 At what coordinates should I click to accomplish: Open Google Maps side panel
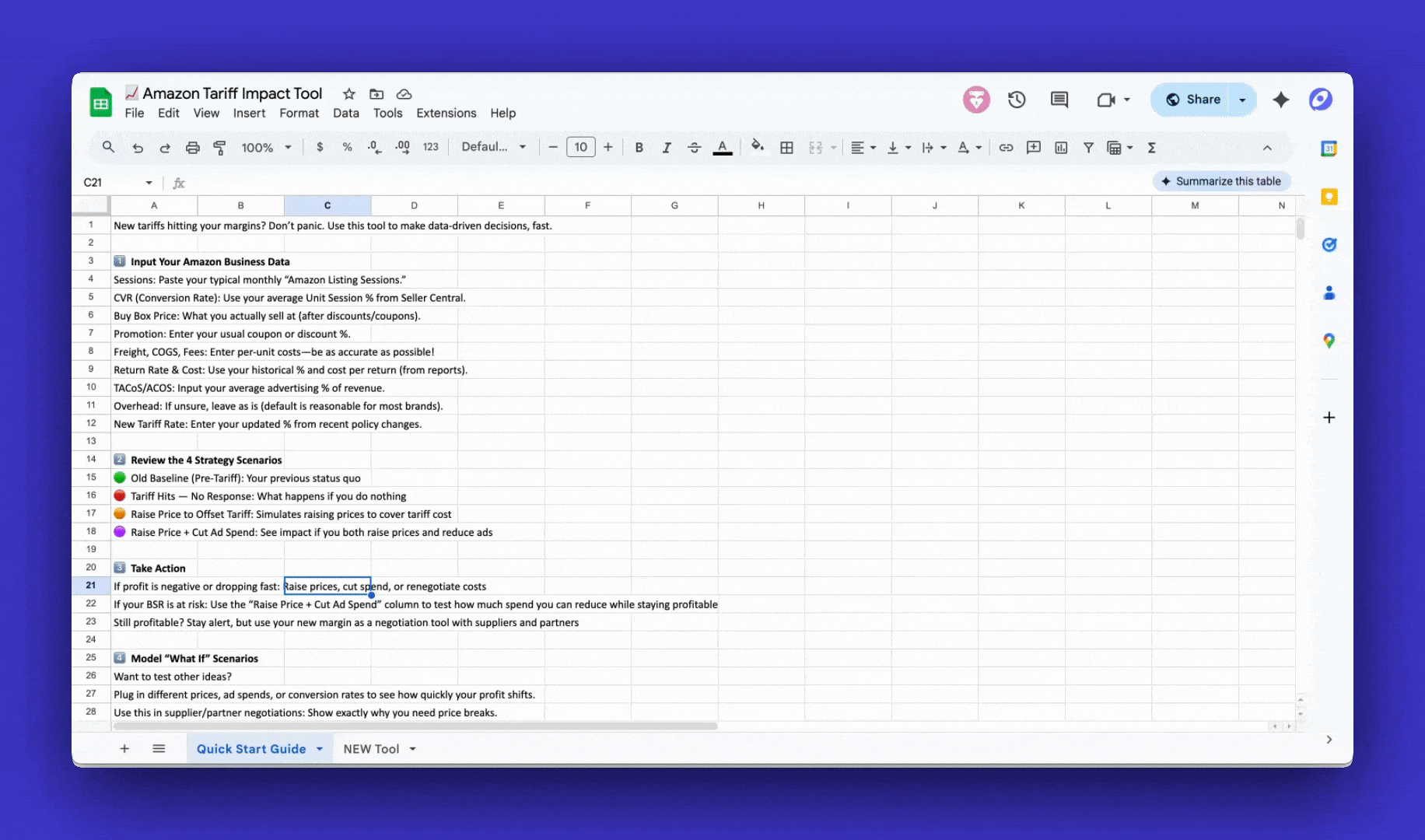(x=1329, y=341)
